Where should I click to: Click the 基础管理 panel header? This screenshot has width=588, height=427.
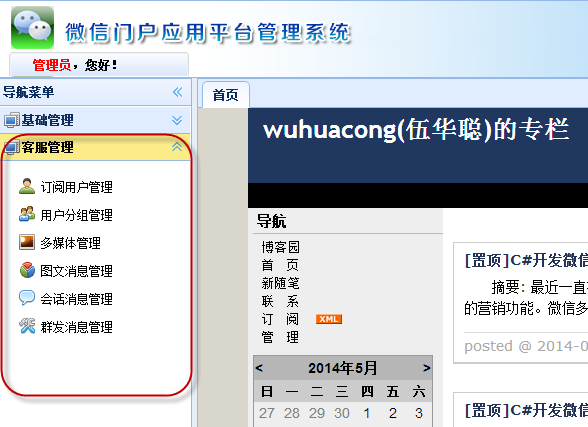pyautogui.click(x=95, y=120)
